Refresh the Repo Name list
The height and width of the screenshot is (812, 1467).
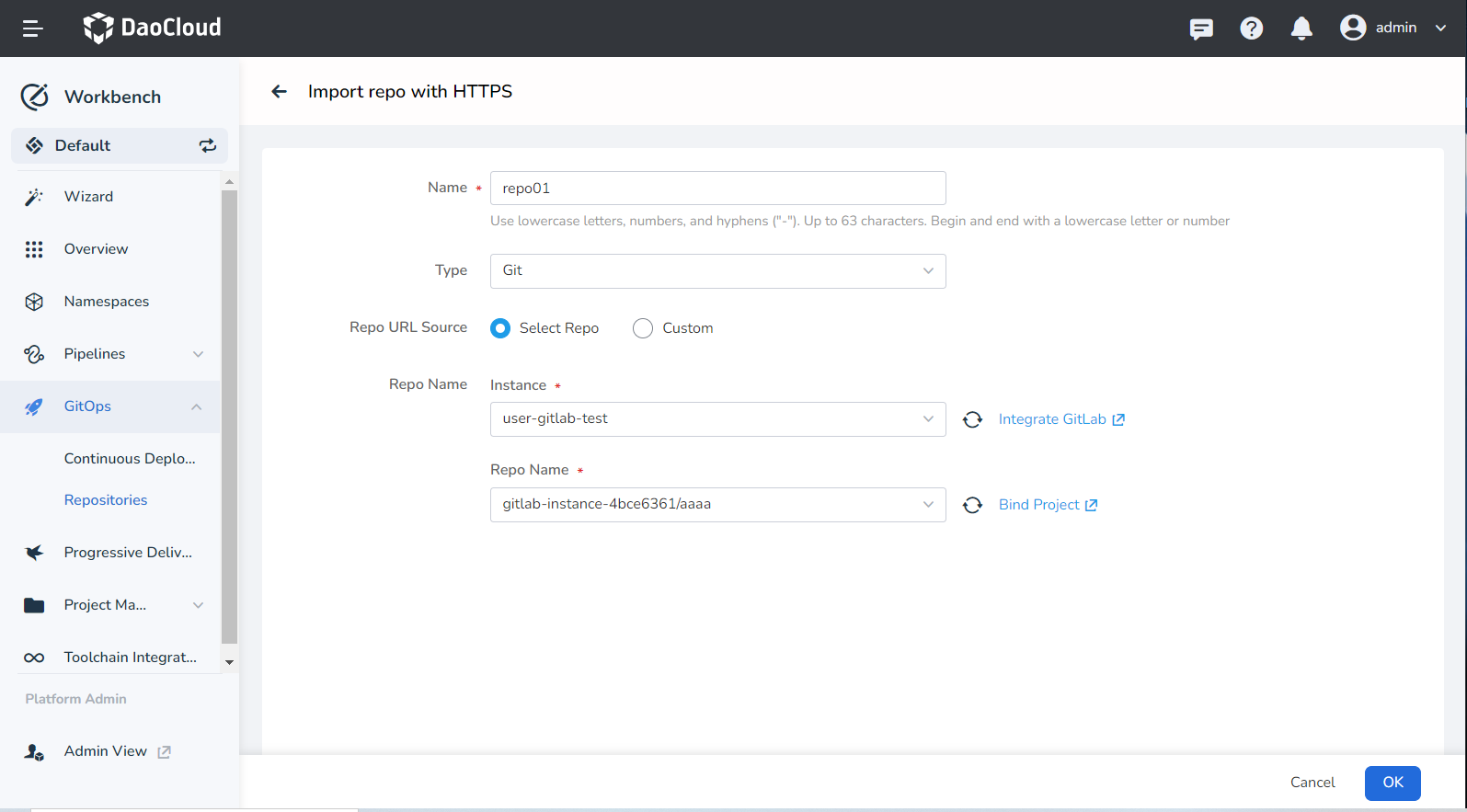point(972,505)
